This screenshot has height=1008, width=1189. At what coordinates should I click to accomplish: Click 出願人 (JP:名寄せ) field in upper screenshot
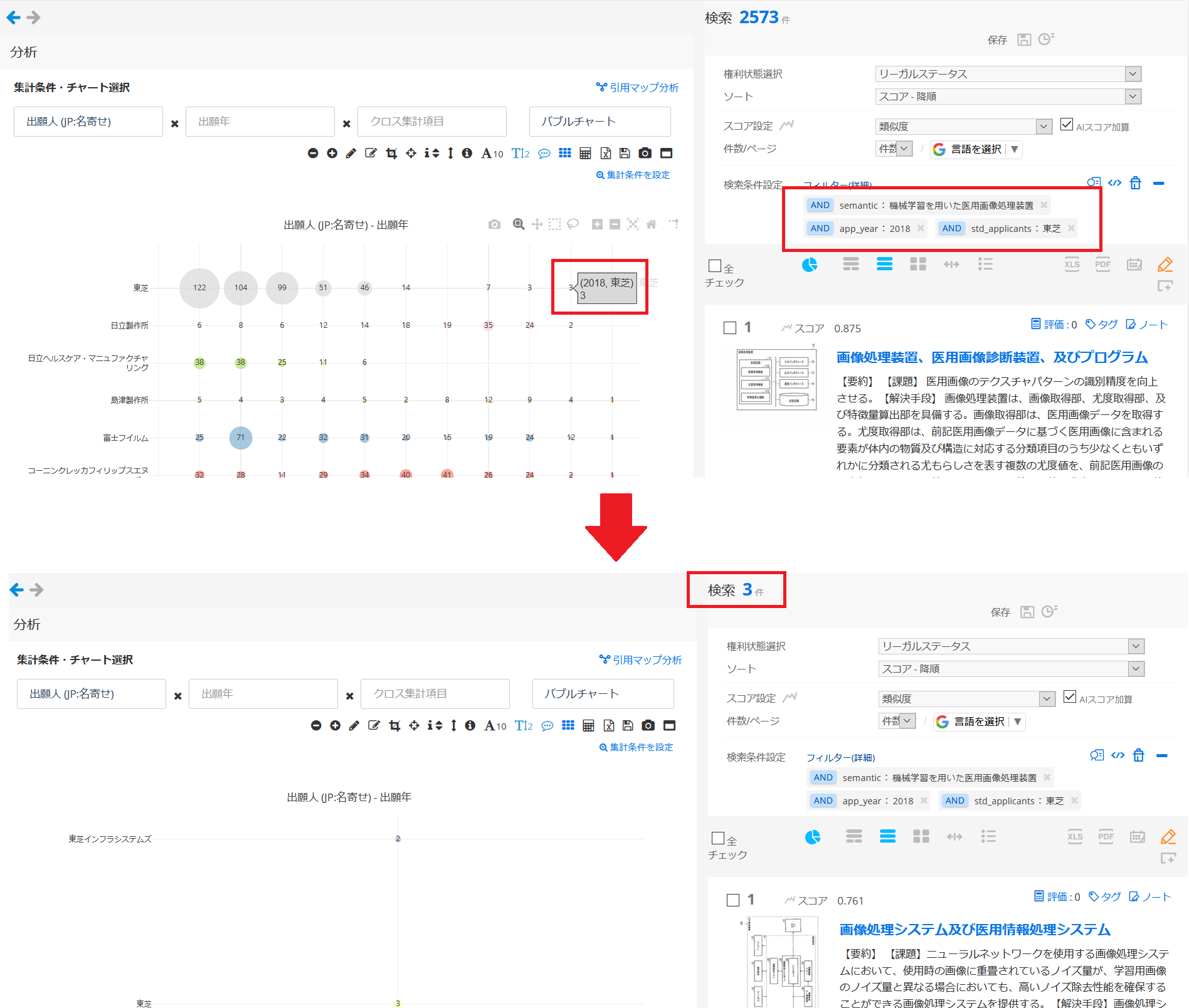(88, 122)
